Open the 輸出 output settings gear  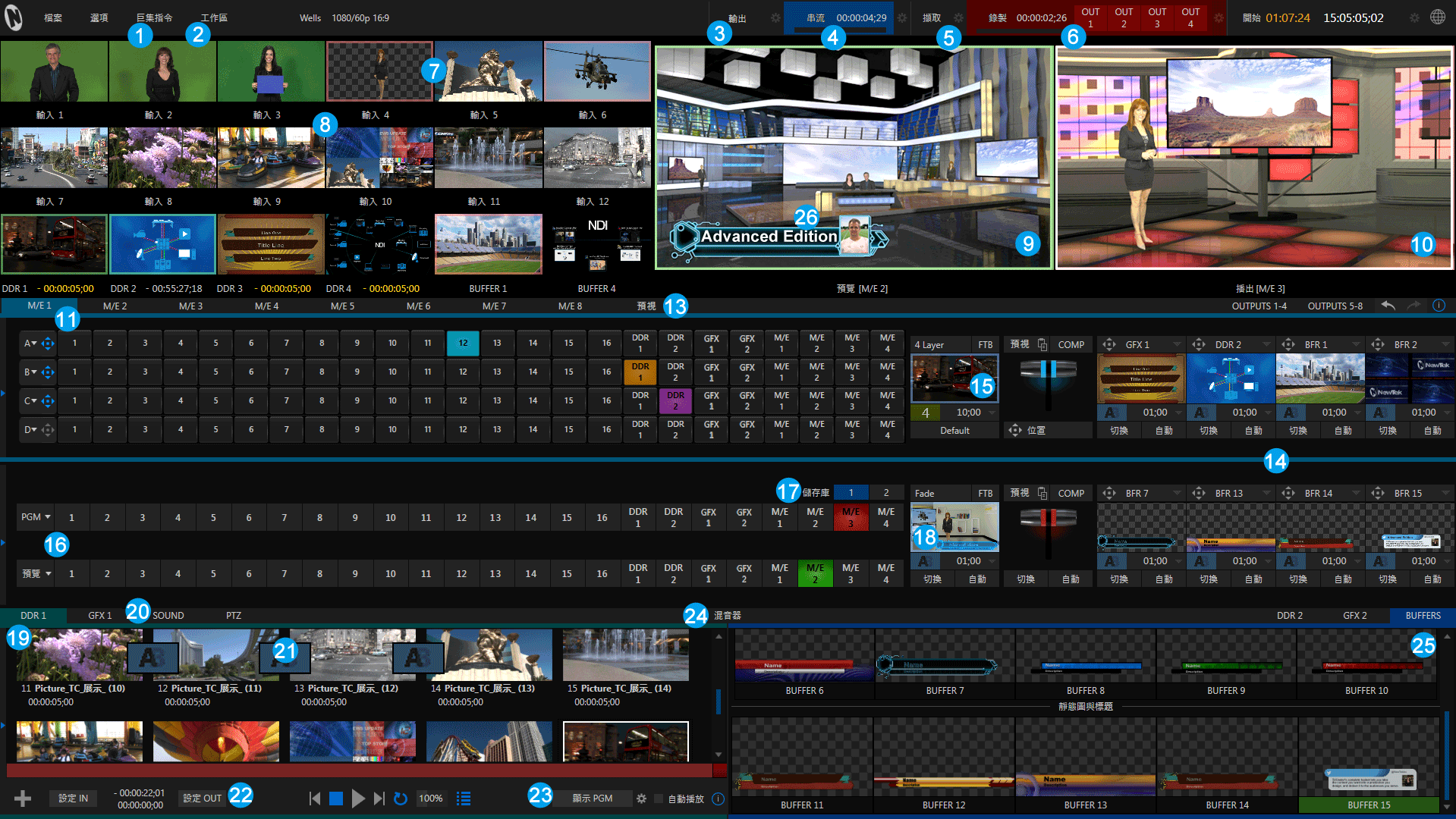(x=775, y=17)
